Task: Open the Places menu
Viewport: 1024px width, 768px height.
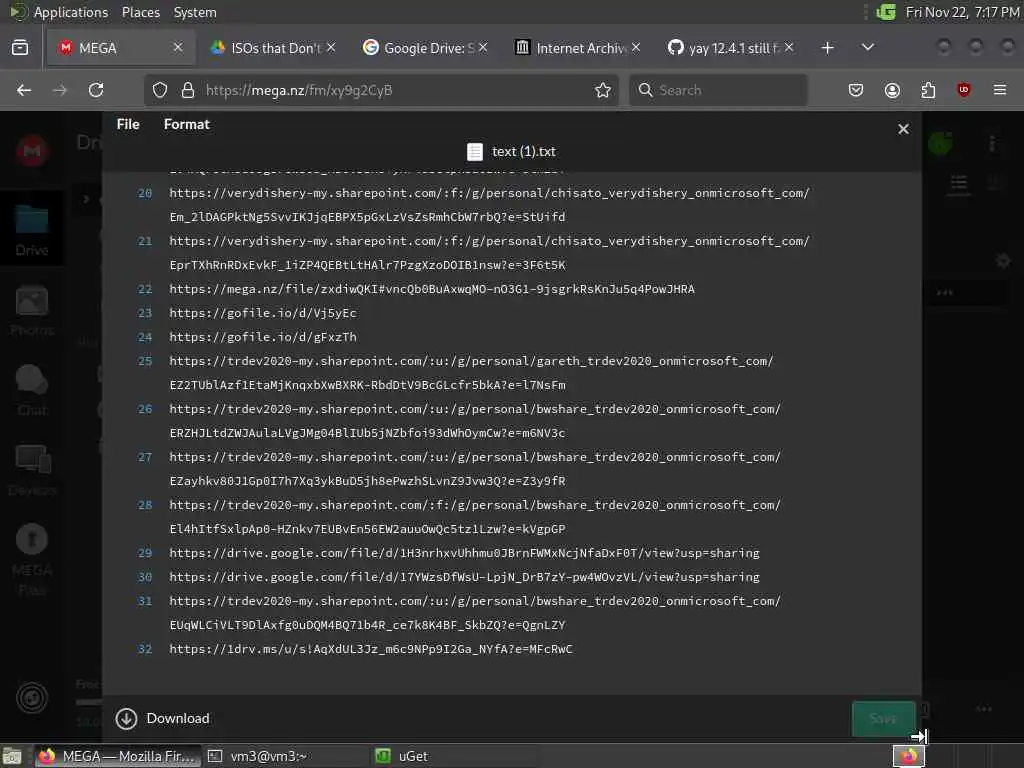Action: coord(141,12)
